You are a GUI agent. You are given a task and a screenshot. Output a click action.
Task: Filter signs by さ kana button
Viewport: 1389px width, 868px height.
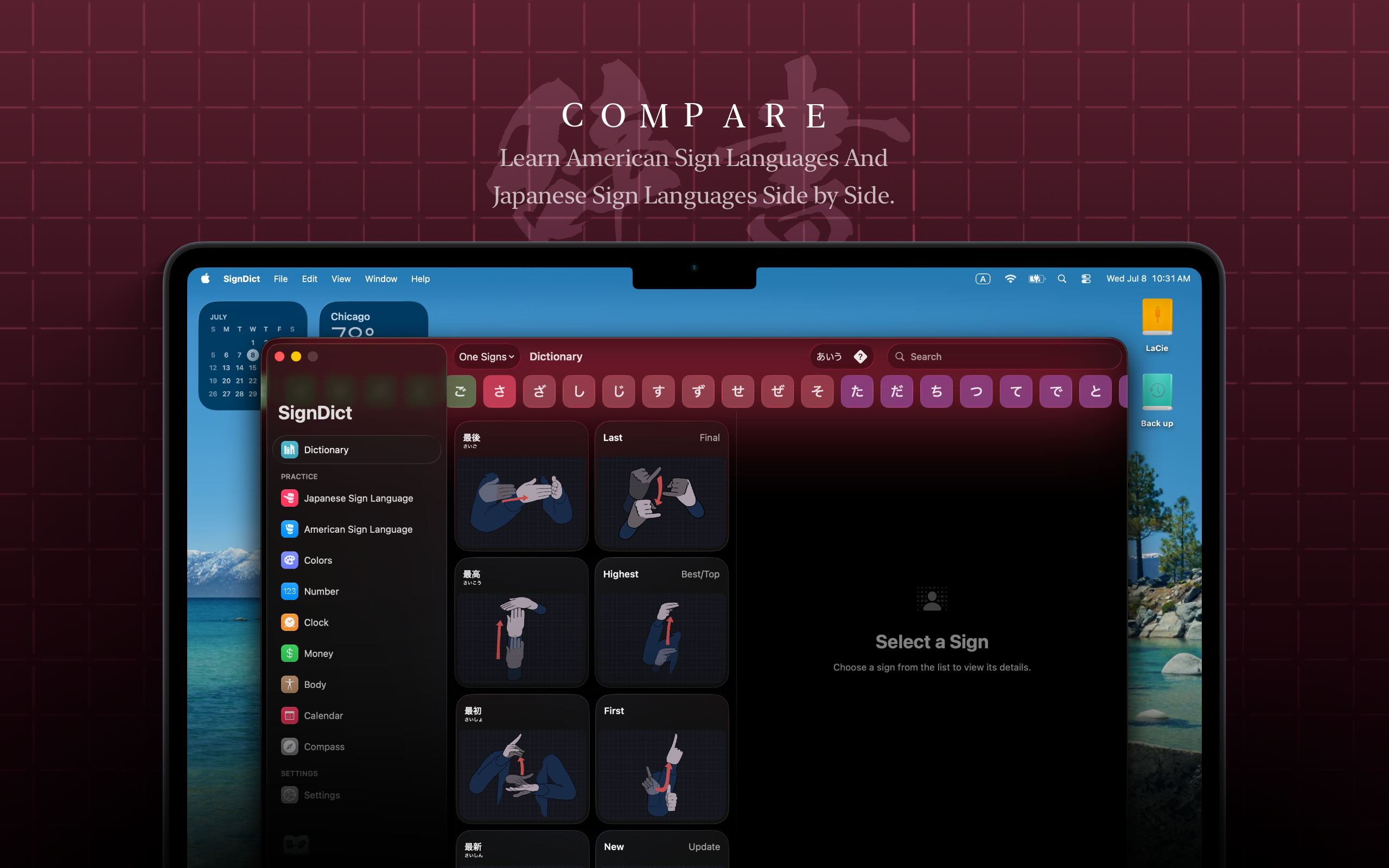(499, 392)
